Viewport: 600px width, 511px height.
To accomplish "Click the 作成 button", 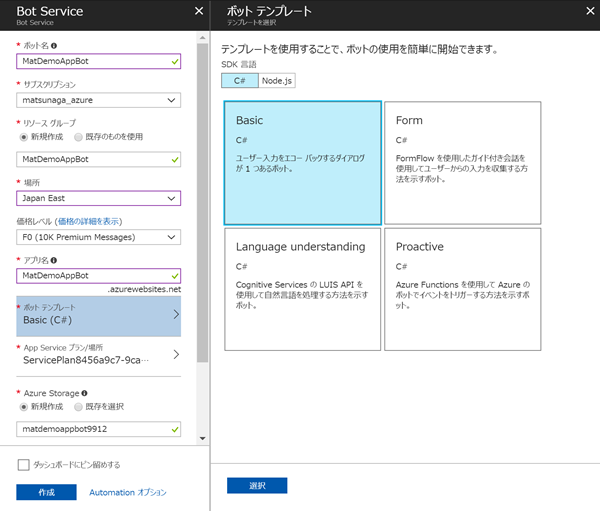I will pos(46,492).
